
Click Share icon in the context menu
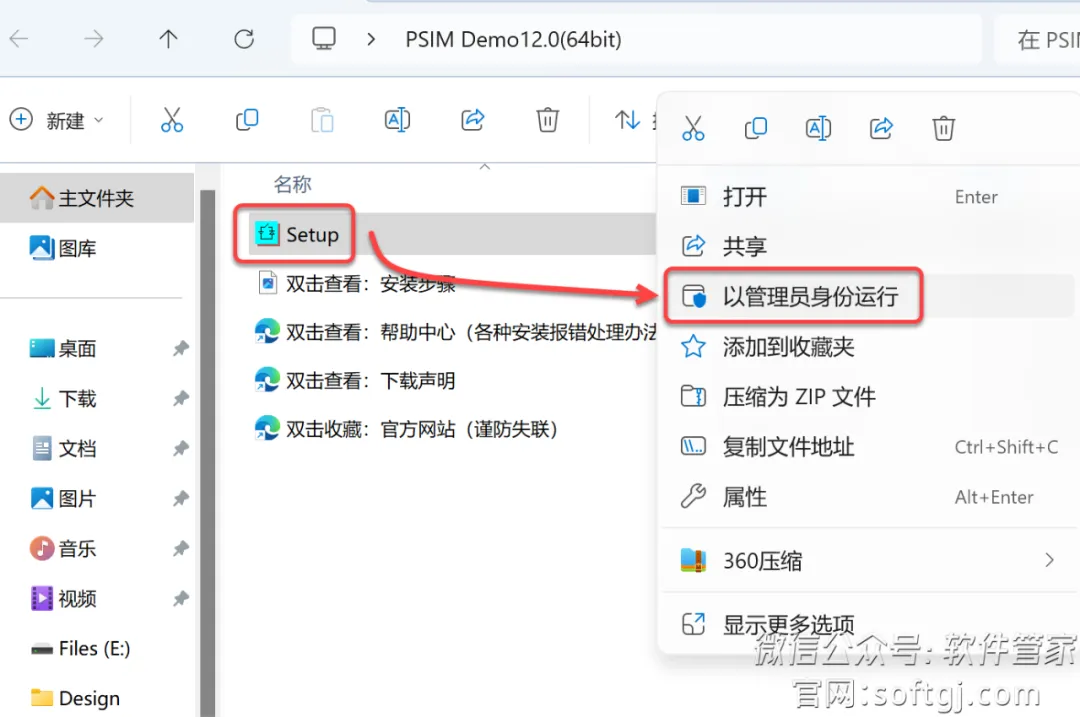881,128
